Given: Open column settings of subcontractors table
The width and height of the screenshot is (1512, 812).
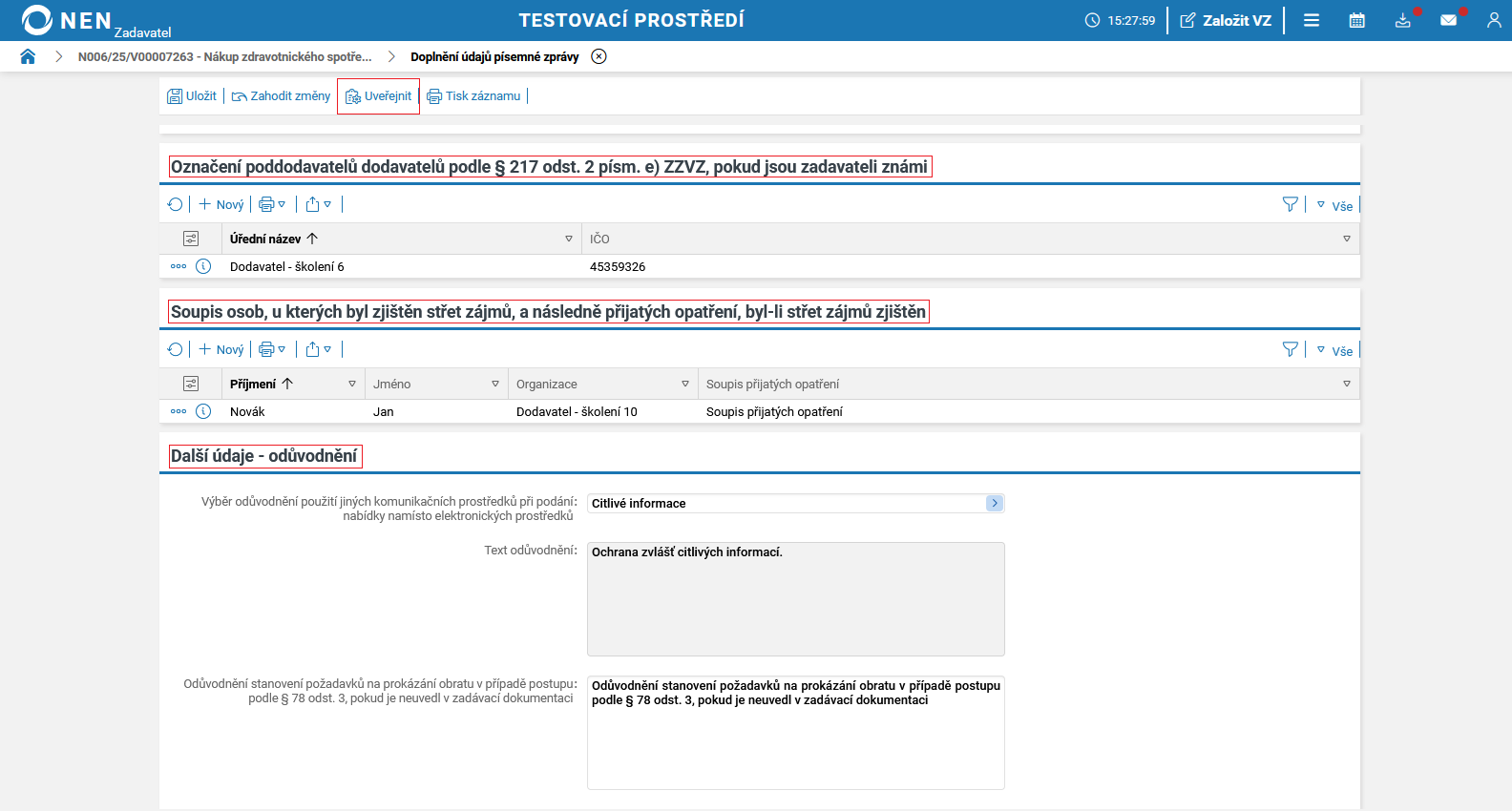Looking at the screenshot, I should click(191, 239).
